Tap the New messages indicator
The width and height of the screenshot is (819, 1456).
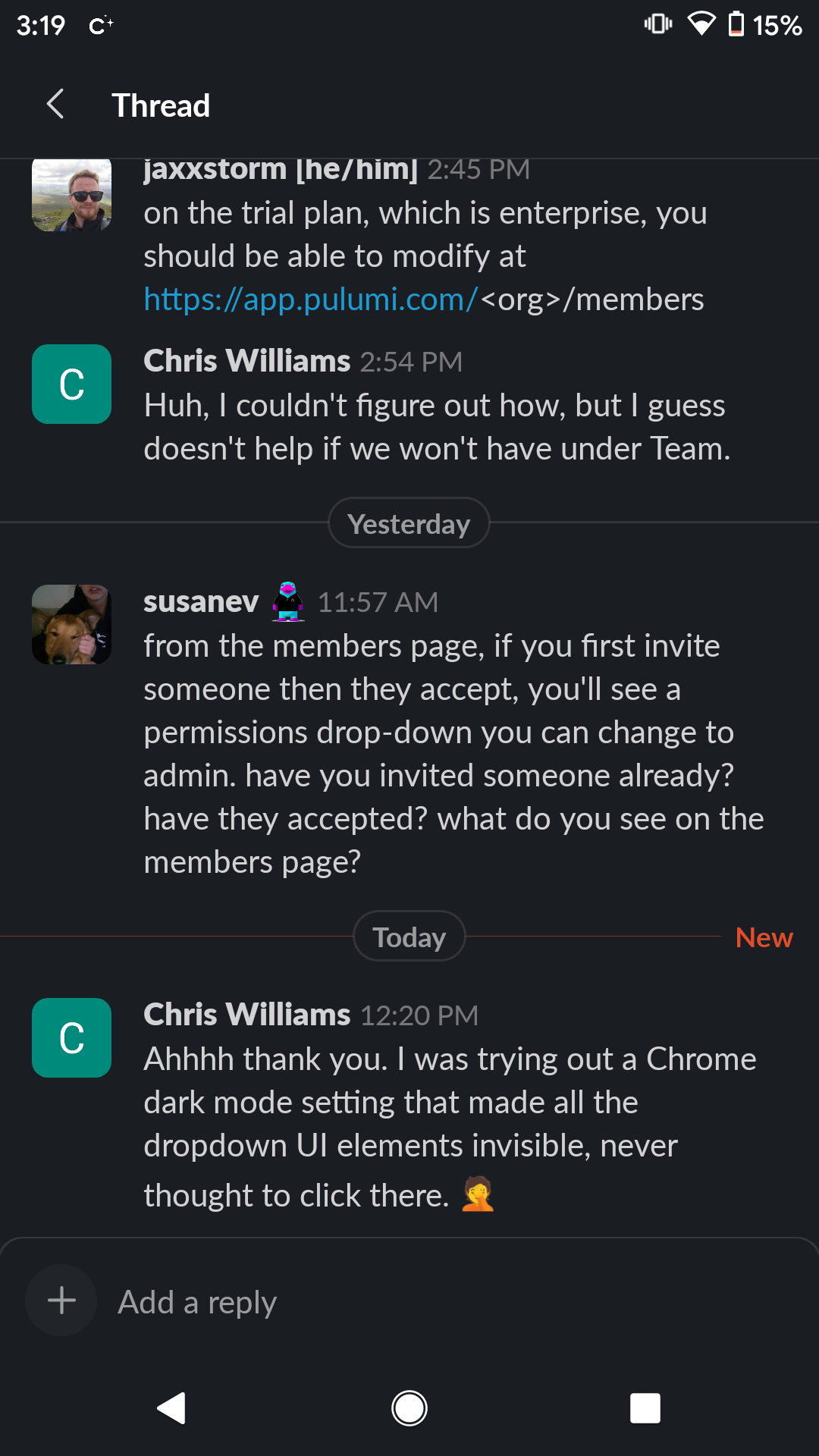pyautogui.click(x=764, y=937)
